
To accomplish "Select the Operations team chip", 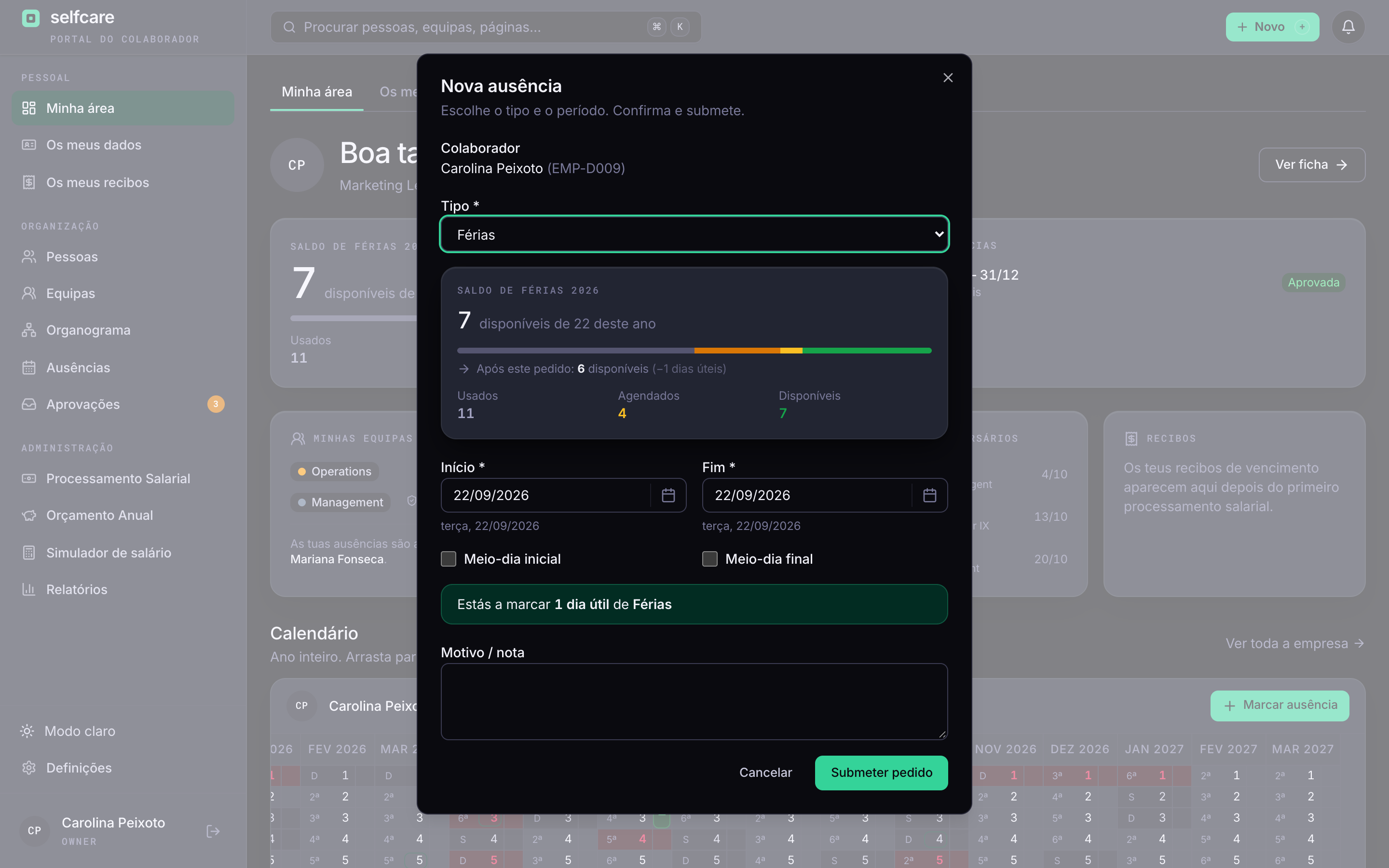I will [334, 471].
